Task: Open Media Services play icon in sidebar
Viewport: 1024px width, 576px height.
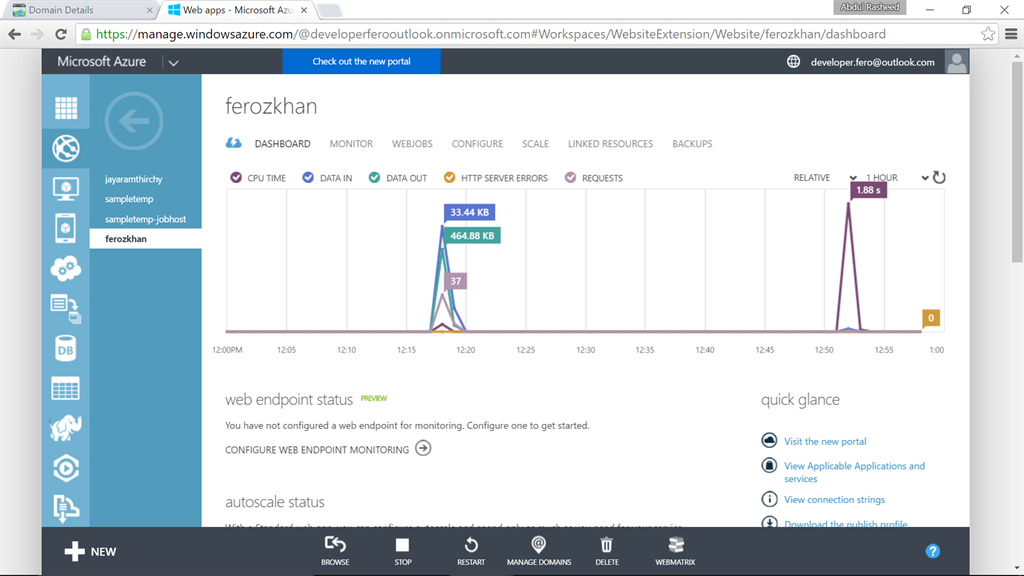Action: point(66,468)
